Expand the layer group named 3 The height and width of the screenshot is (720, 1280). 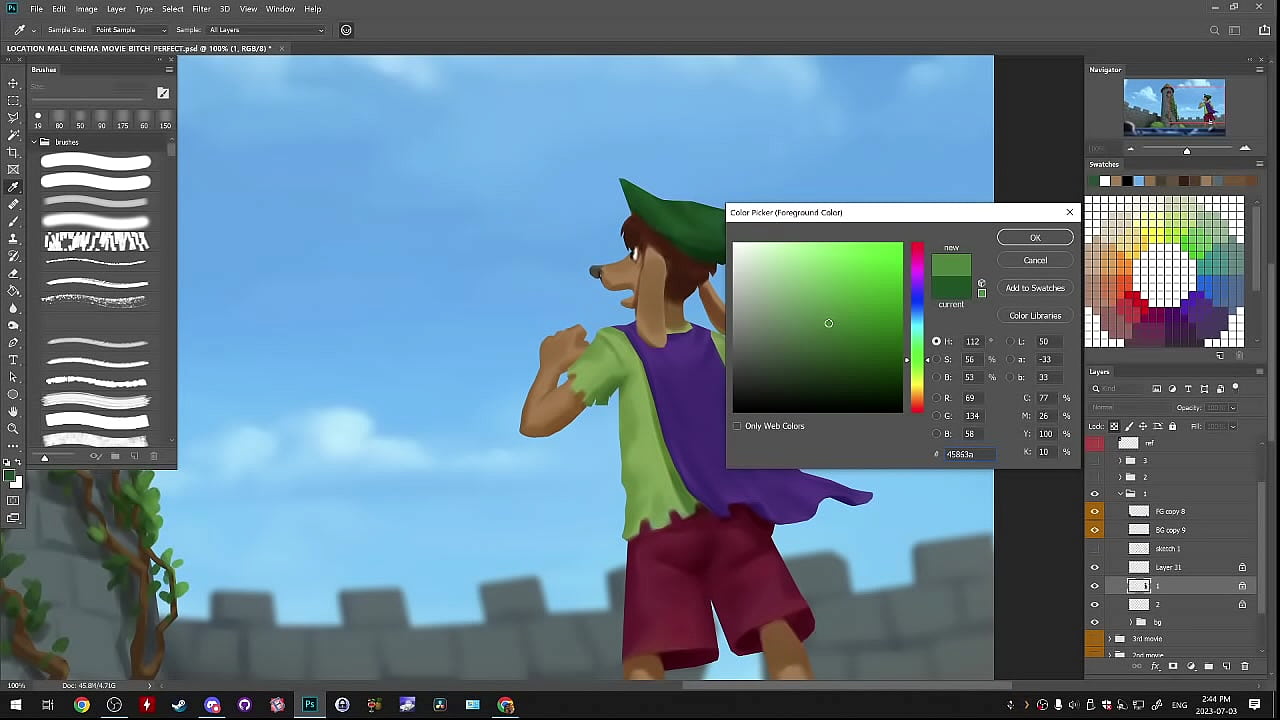[x=1120, y=460]
